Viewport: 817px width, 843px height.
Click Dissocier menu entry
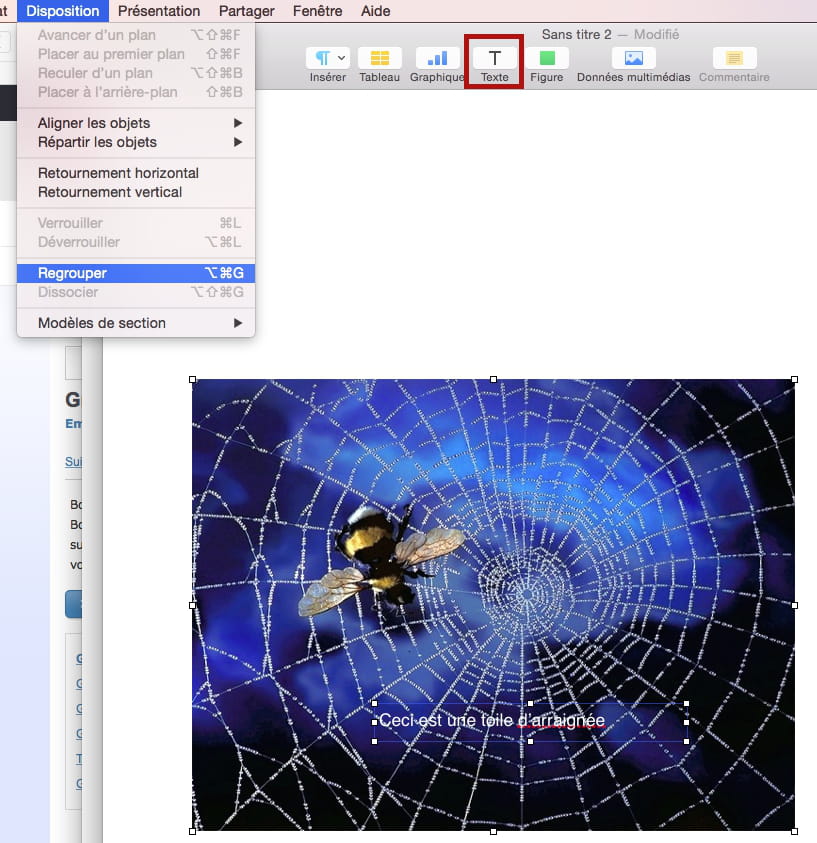[x=136, y=292]
